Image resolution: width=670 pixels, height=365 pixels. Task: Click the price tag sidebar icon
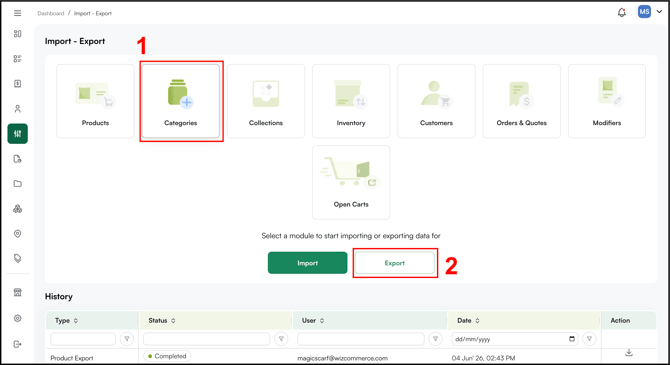pyautogui.click(x=18, y=258)
